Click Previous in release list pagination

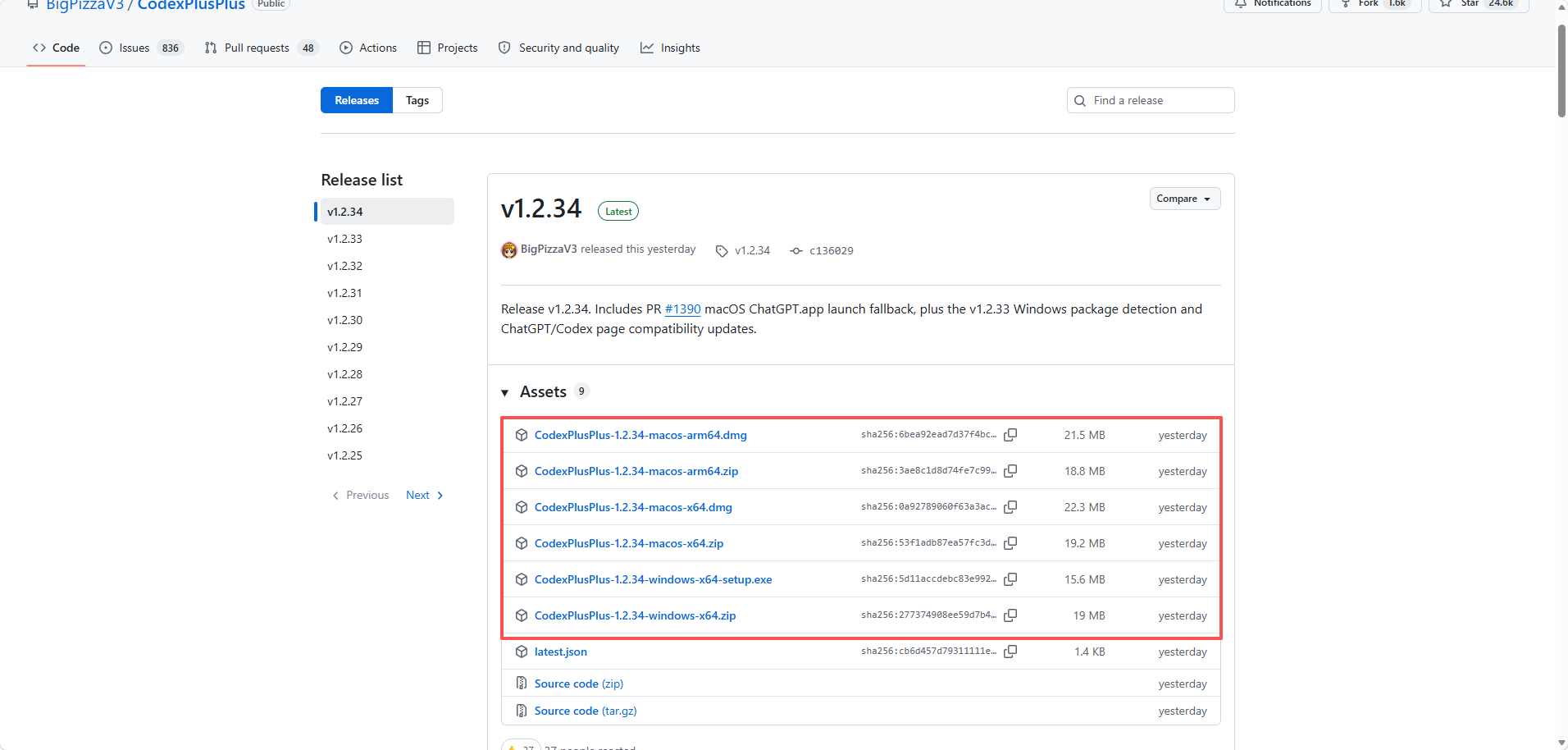point(361,495)
